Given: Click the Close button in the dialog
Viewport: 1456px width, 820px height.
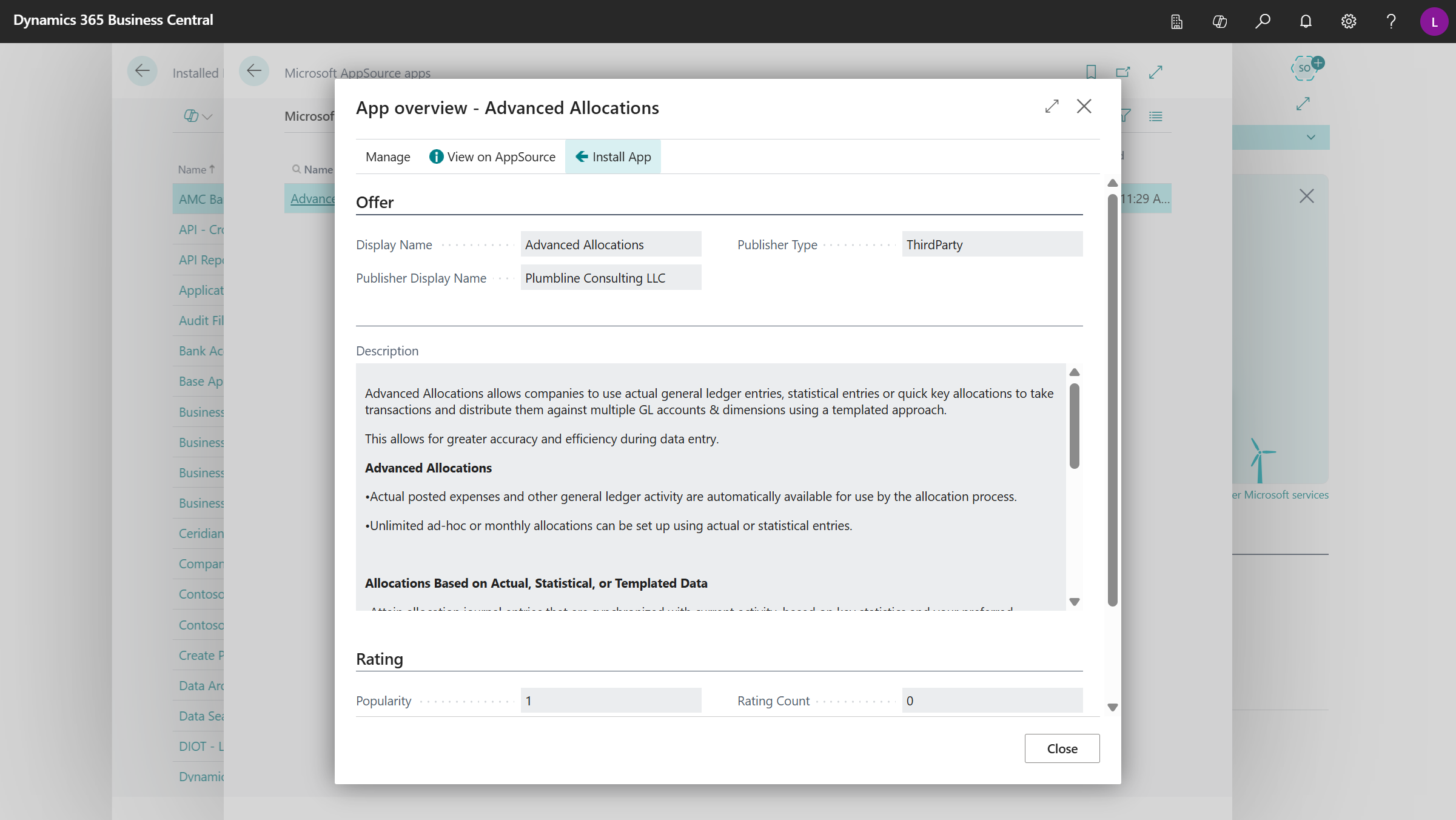Looking at the screenshot, I should pyautogui.click(x=1061, y=748).
